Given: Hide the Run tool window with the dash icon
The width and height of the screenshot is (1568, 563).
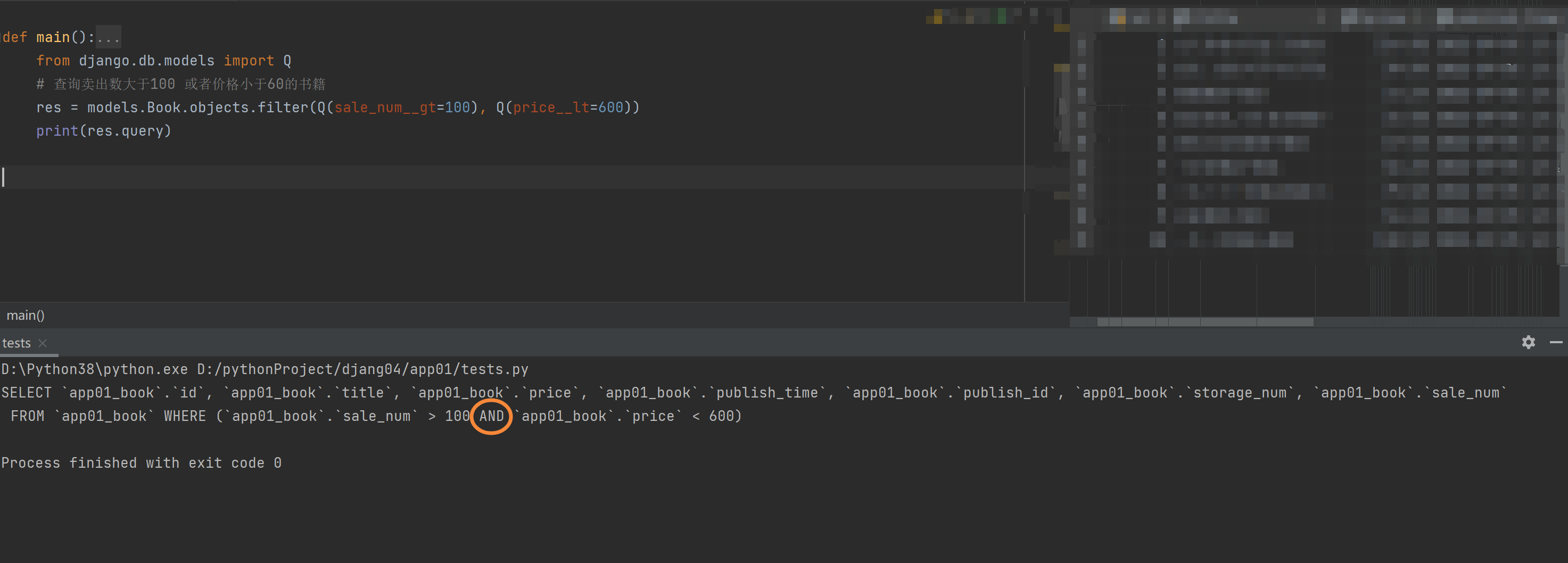Looking at the screenshot, I should [x=1556, y=342].
